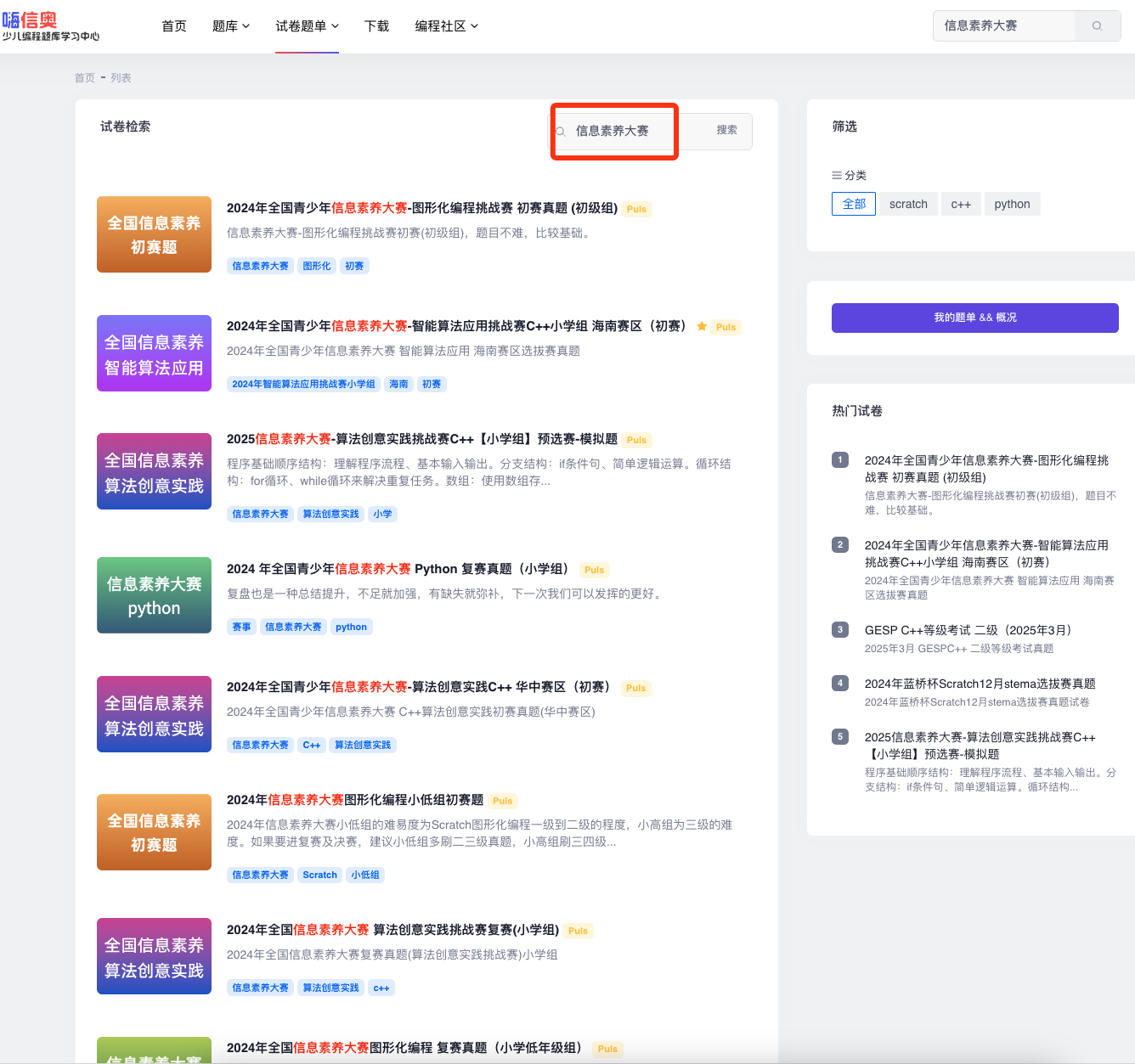
Task: Open hot paper 2024年蓝桥杯Scratch12月stema选拔赛真题
Action: coord(980,684)
